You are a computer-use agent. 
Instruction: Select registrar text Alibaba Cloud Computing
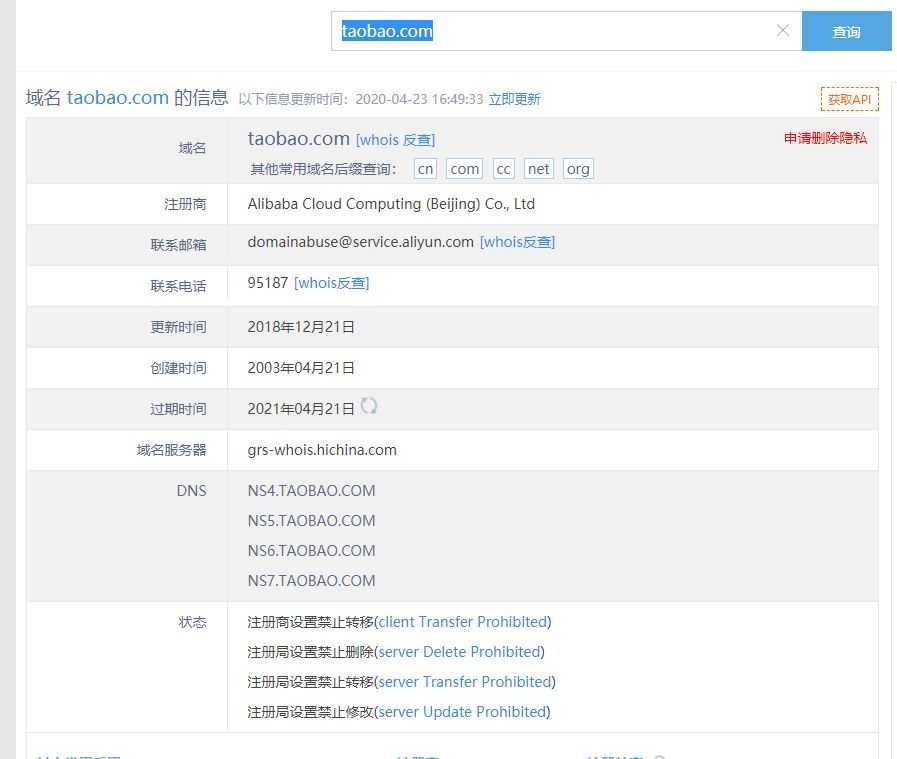click(391, 204)
